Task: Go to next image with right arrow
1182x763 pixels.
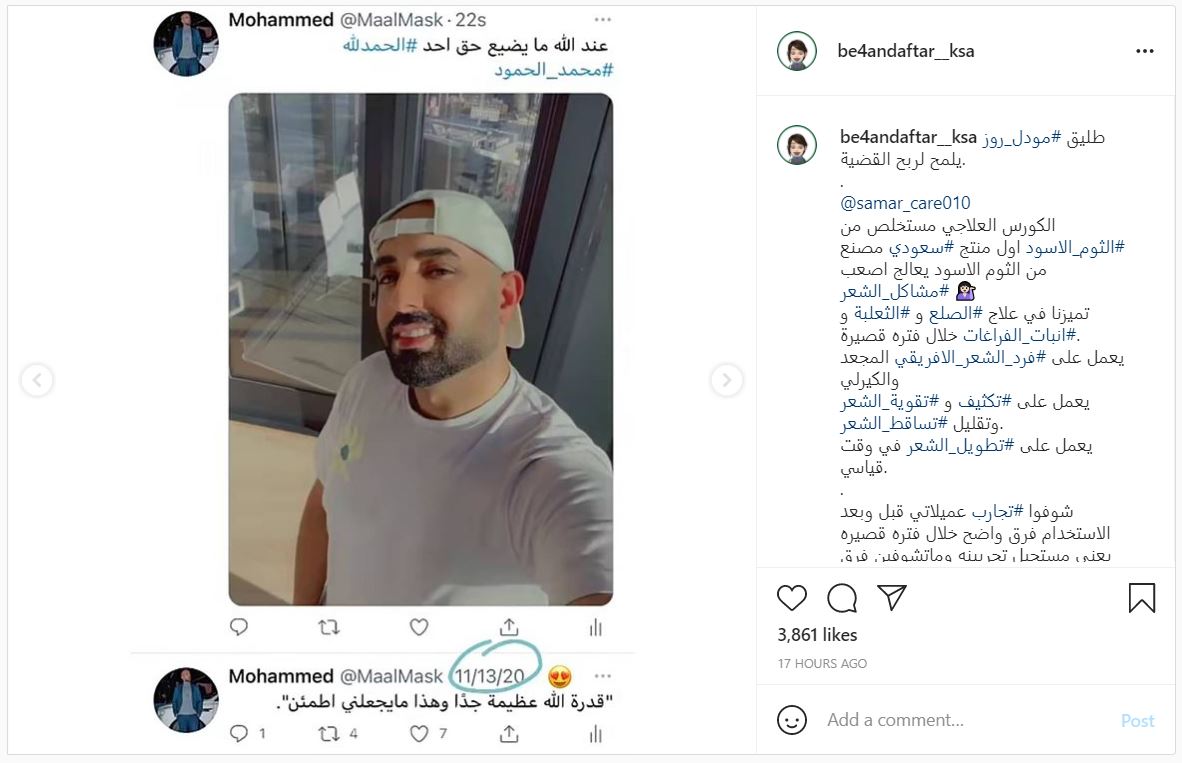Action: [726, 380]
